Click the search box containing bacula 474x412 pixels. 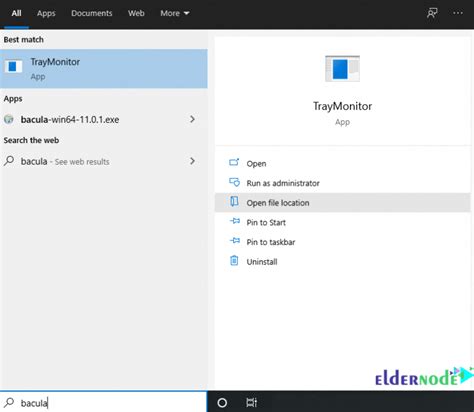point(103,403)
